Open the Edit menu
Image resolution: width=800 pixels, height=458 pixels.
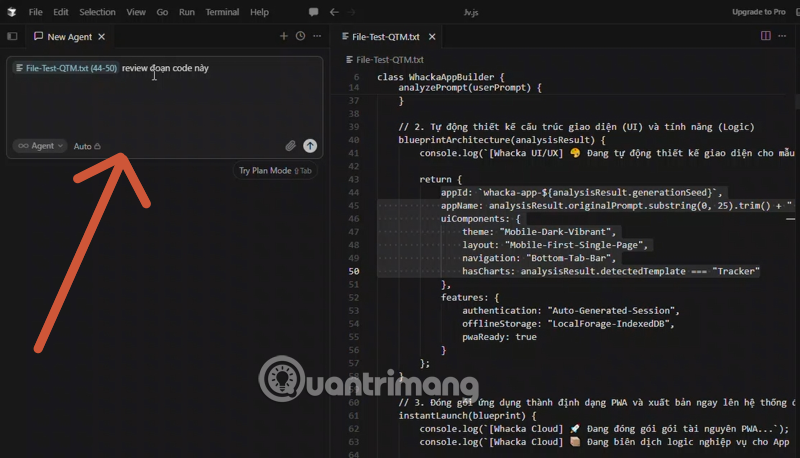coord(61,12)
